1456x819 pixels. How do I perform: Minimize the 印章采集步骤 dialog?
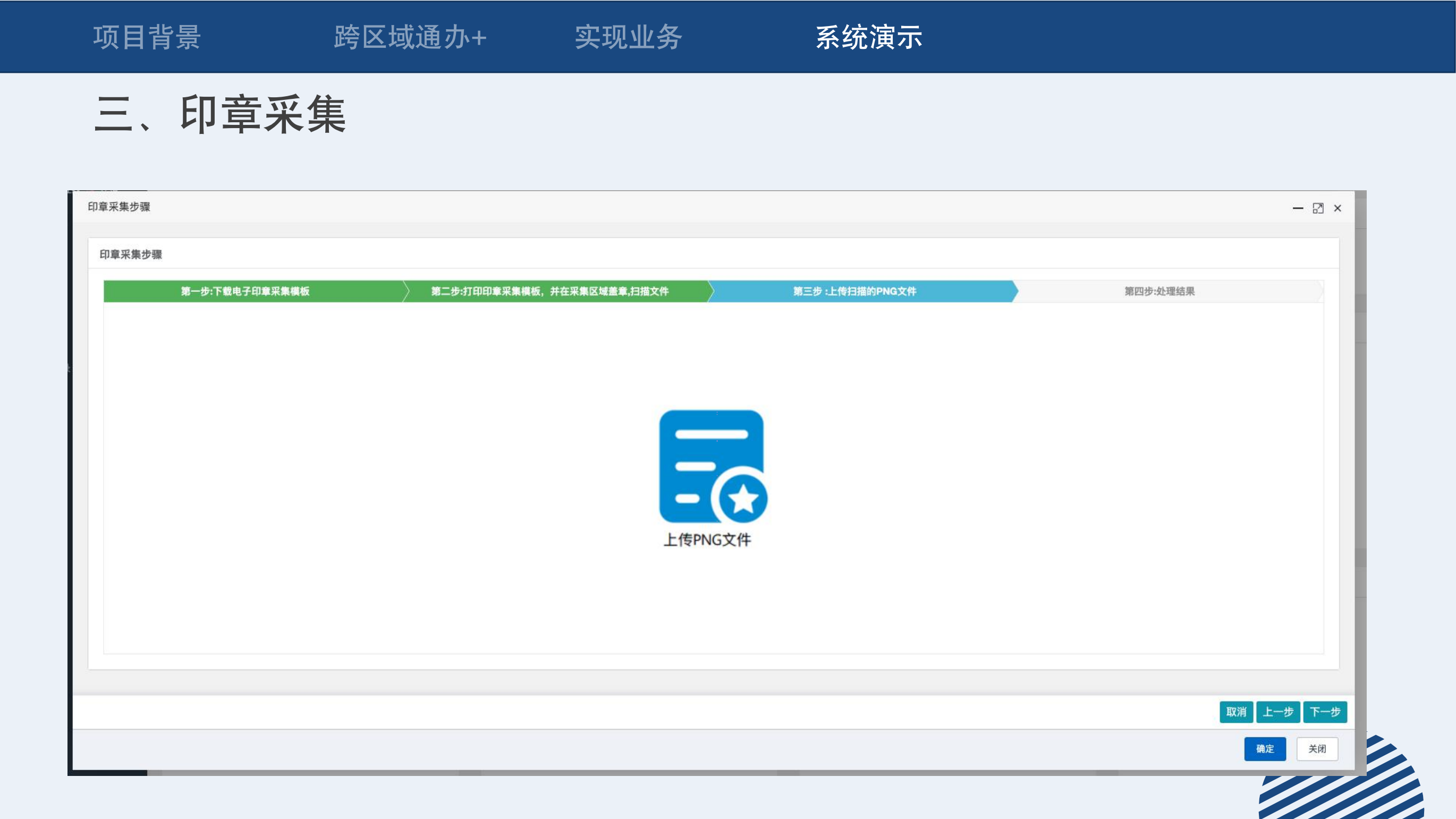coord(1298,208)
